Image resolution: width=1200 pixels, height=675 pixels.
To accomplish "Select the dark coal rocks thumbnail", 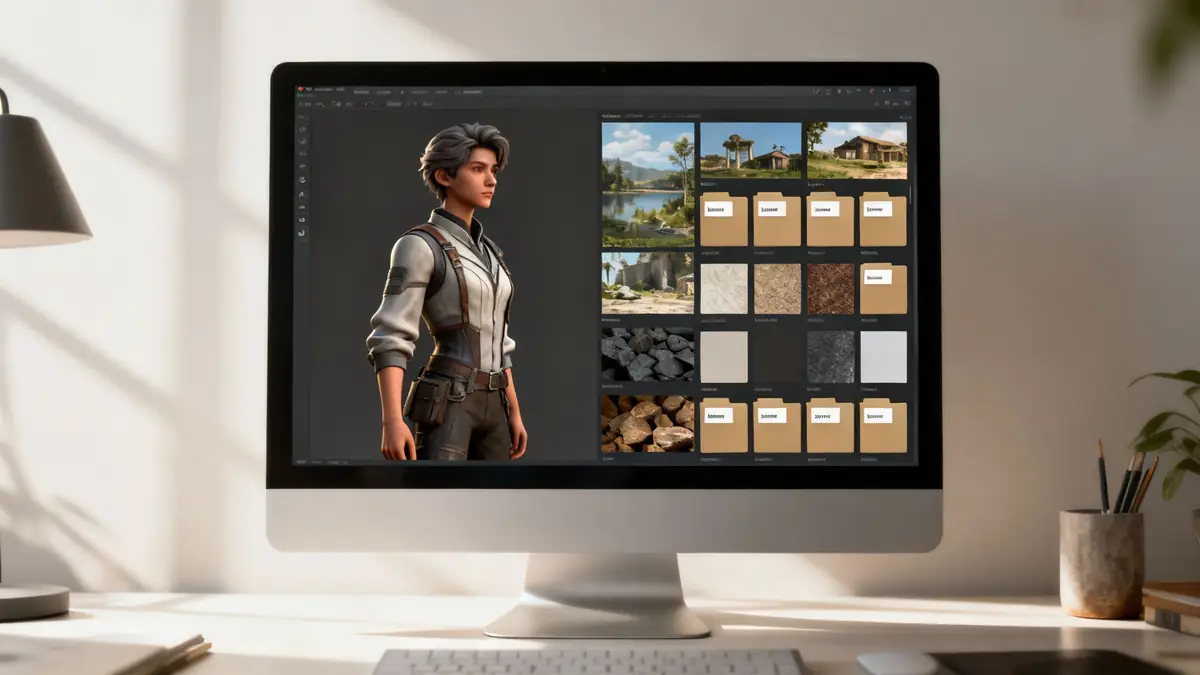I will click(x=647, y=355).
